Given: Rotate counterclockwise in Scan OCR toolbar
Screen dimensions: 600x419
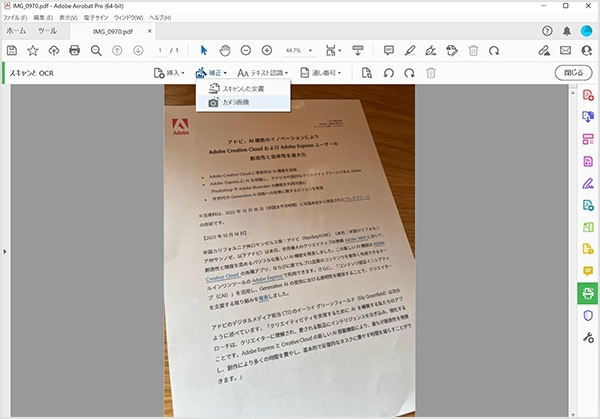Looking at the screenshot, I should (388, 73).
